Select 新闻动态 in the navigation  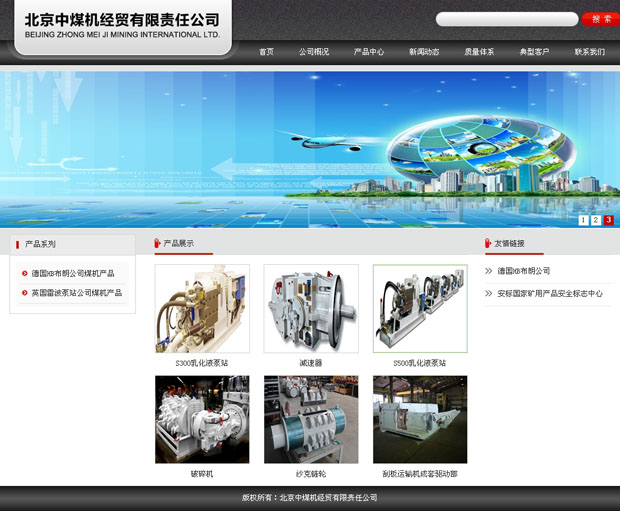tap(424, 52)
